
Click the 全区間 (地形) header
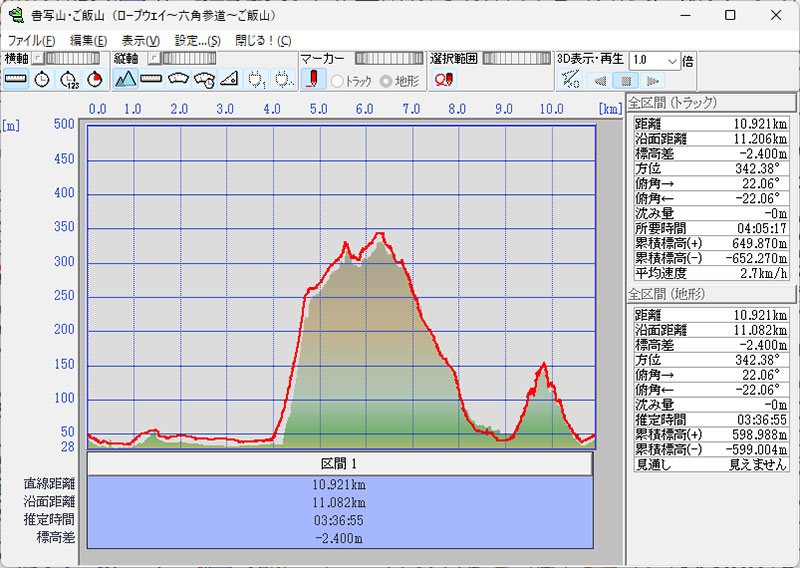tap(711, 294)
